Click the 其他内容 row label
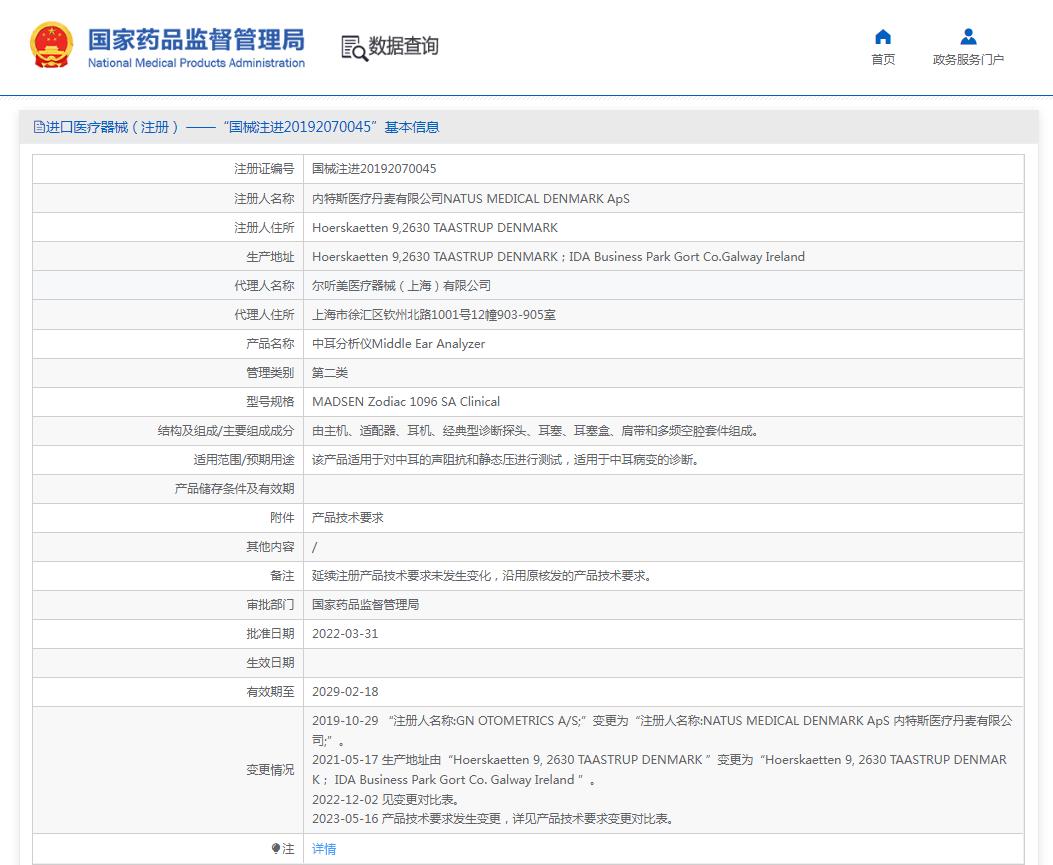1053x865 pixels. coord(270,547)
